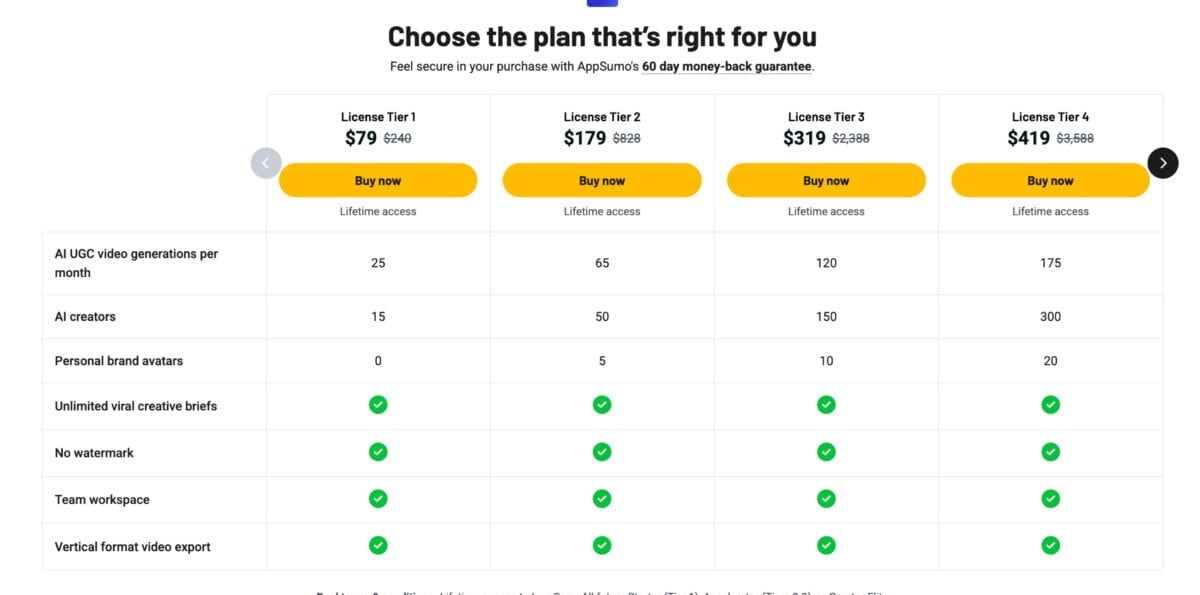Click Tier 3 no watermark checkmark
Image resolution: width=1200 pixels, height=595 pixels.
826,452
